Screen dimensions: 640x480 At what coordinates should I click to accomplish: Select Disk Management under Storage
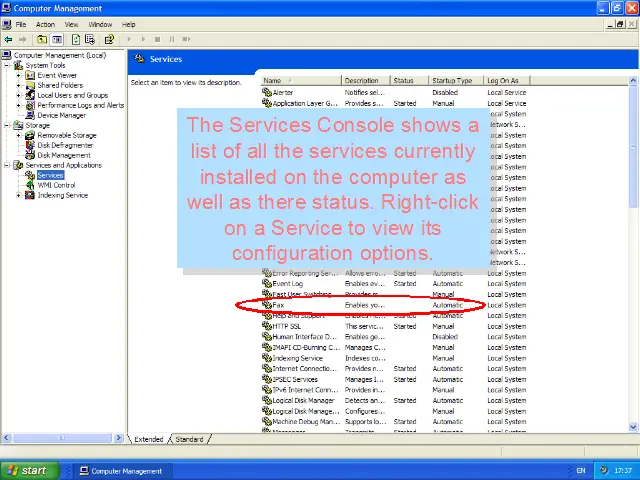[x=64, y=155]
